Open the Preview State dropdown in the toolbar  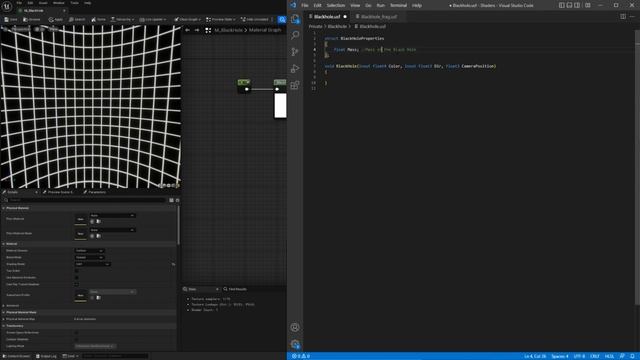point(221,19)
